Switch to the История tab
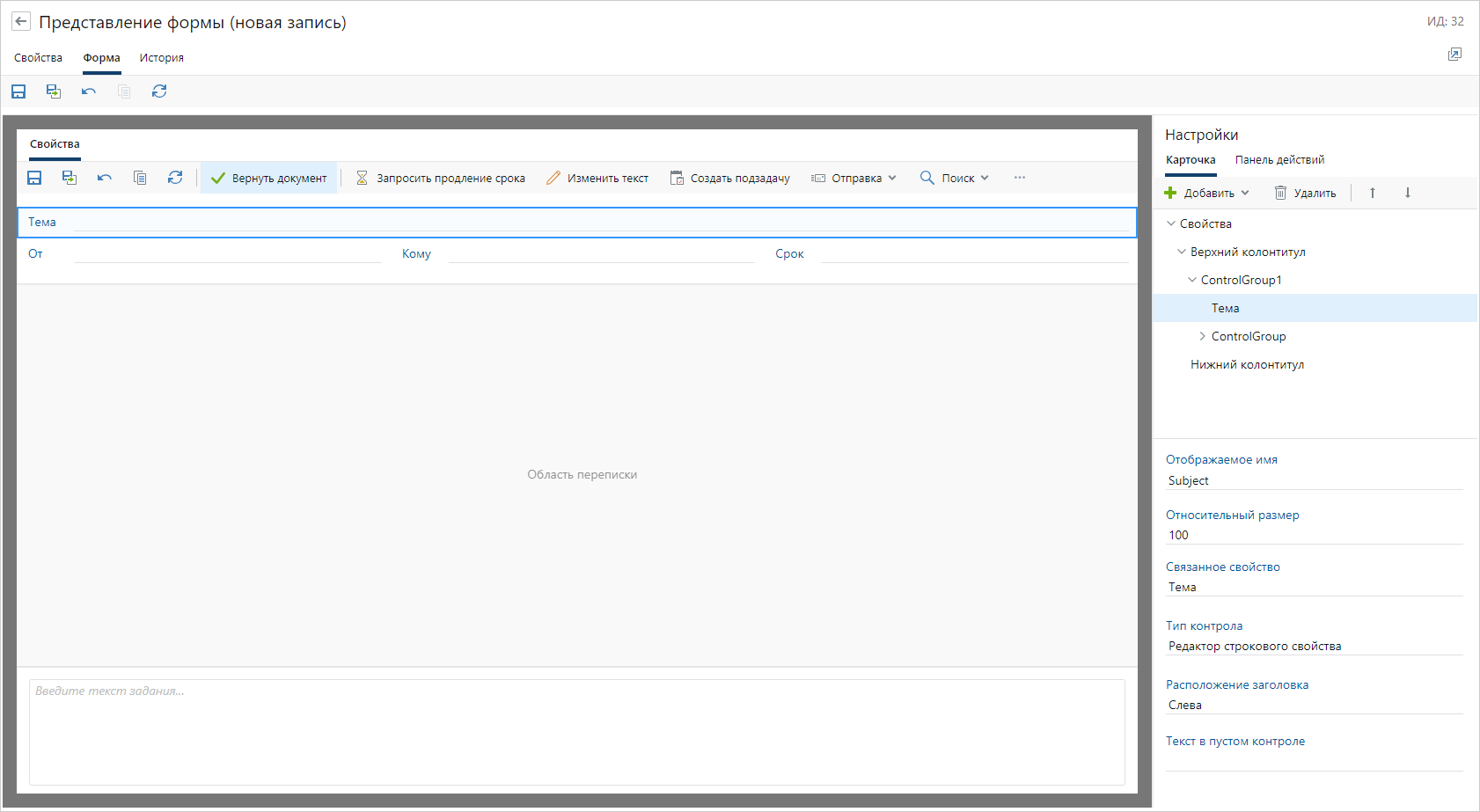The height and width of the screenshot is (812, 1480). click(162, 58)
